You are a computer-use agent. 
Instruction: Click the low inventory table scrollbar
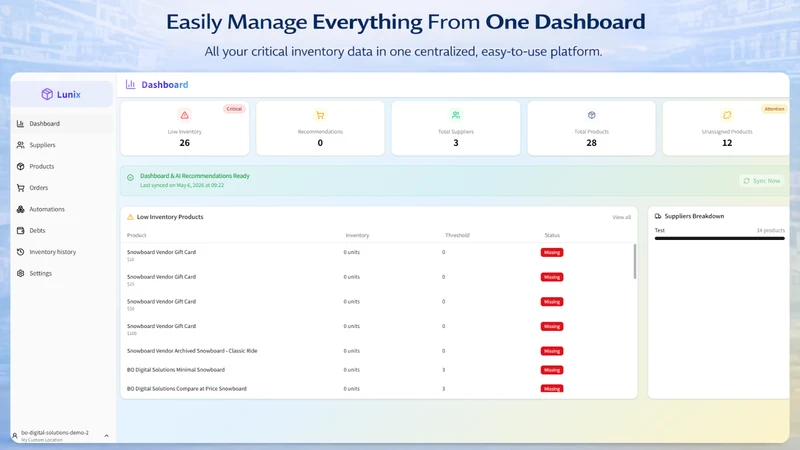635,261
